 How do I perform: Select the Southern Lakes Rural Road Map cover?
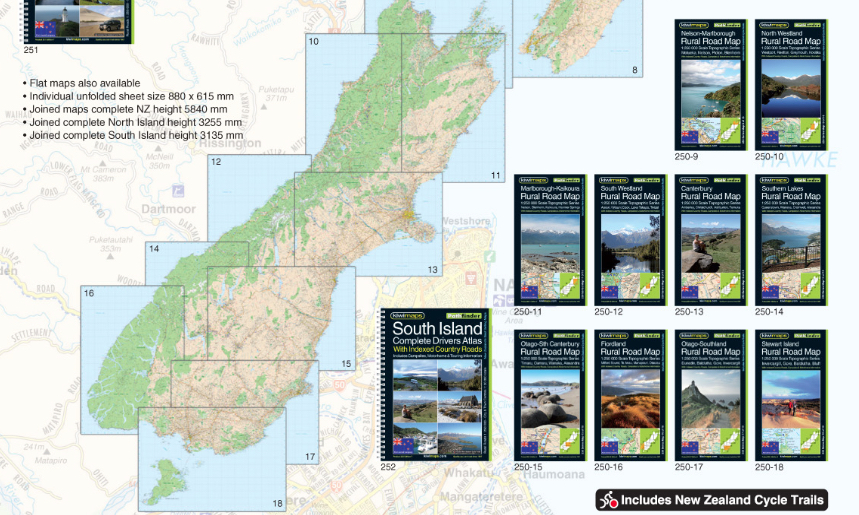[x=791, y=240]
